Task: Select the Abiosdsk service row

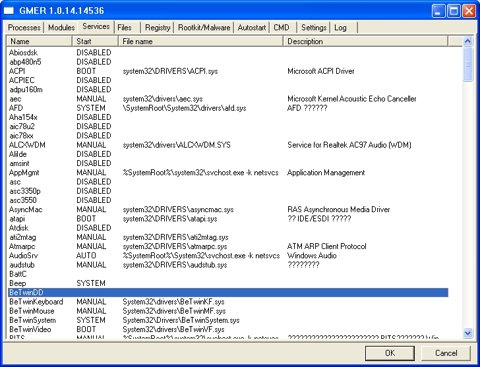Action: 228,53
